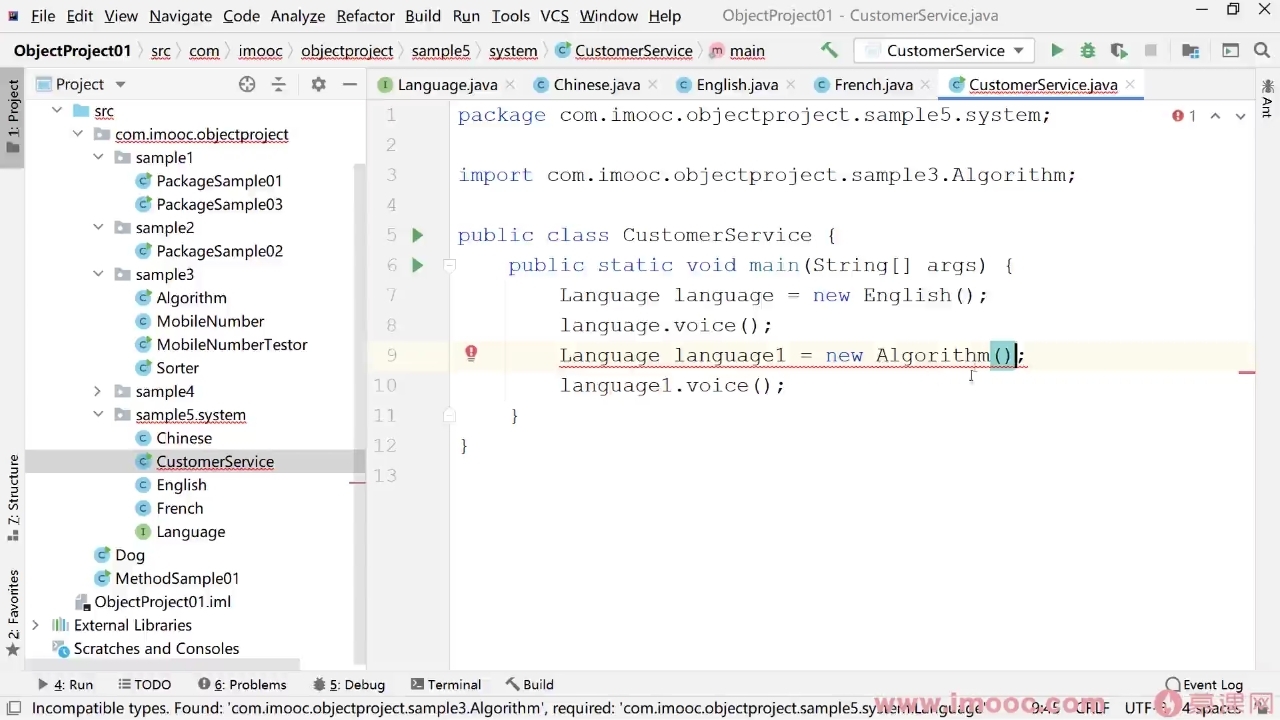The height and width of the screenshot is (720, 1280).
Task: Click the stop process icon
Action: pos(1150,50)
